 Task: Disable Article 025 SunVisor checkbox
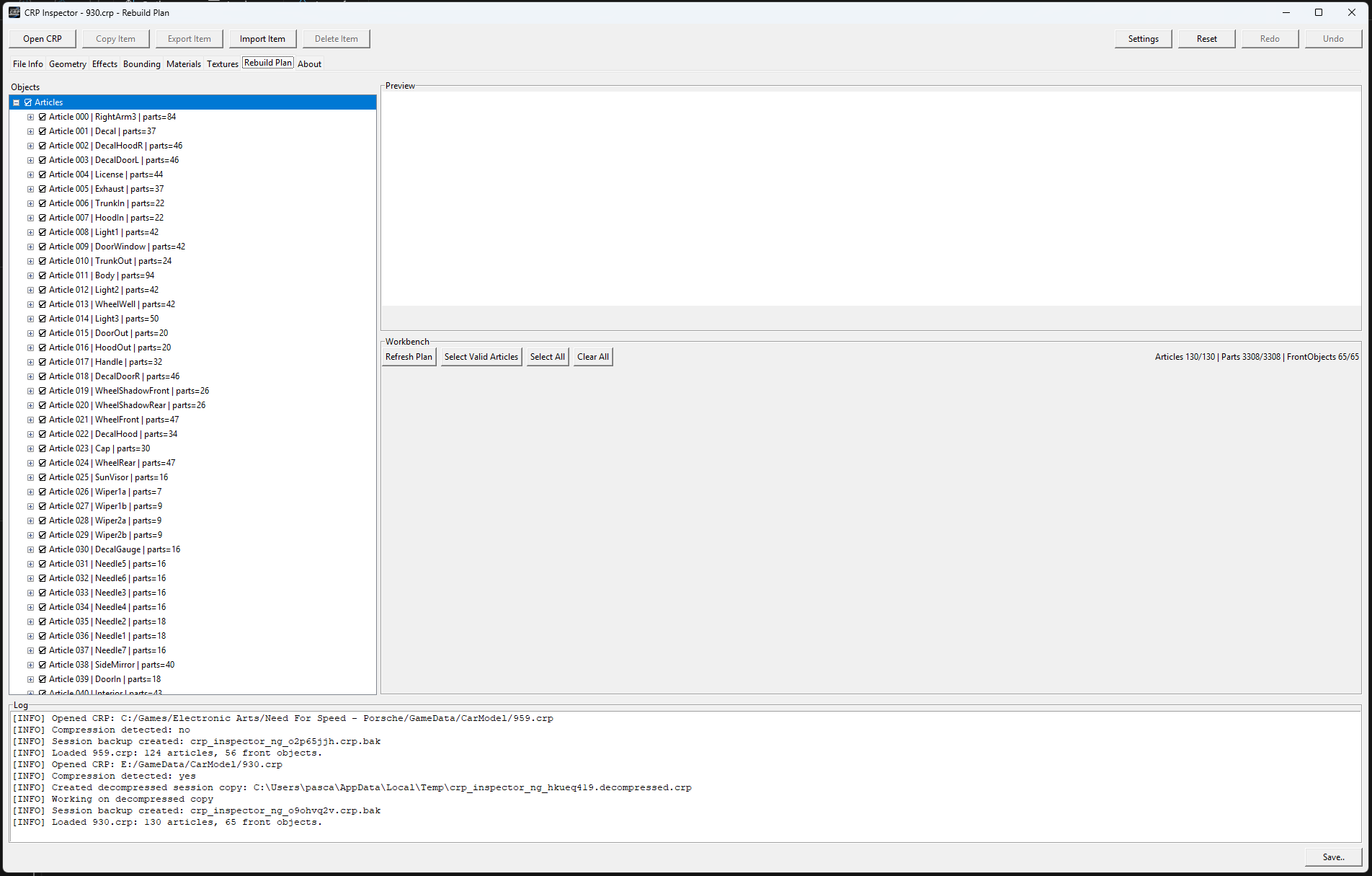click(x=43, y=477)
